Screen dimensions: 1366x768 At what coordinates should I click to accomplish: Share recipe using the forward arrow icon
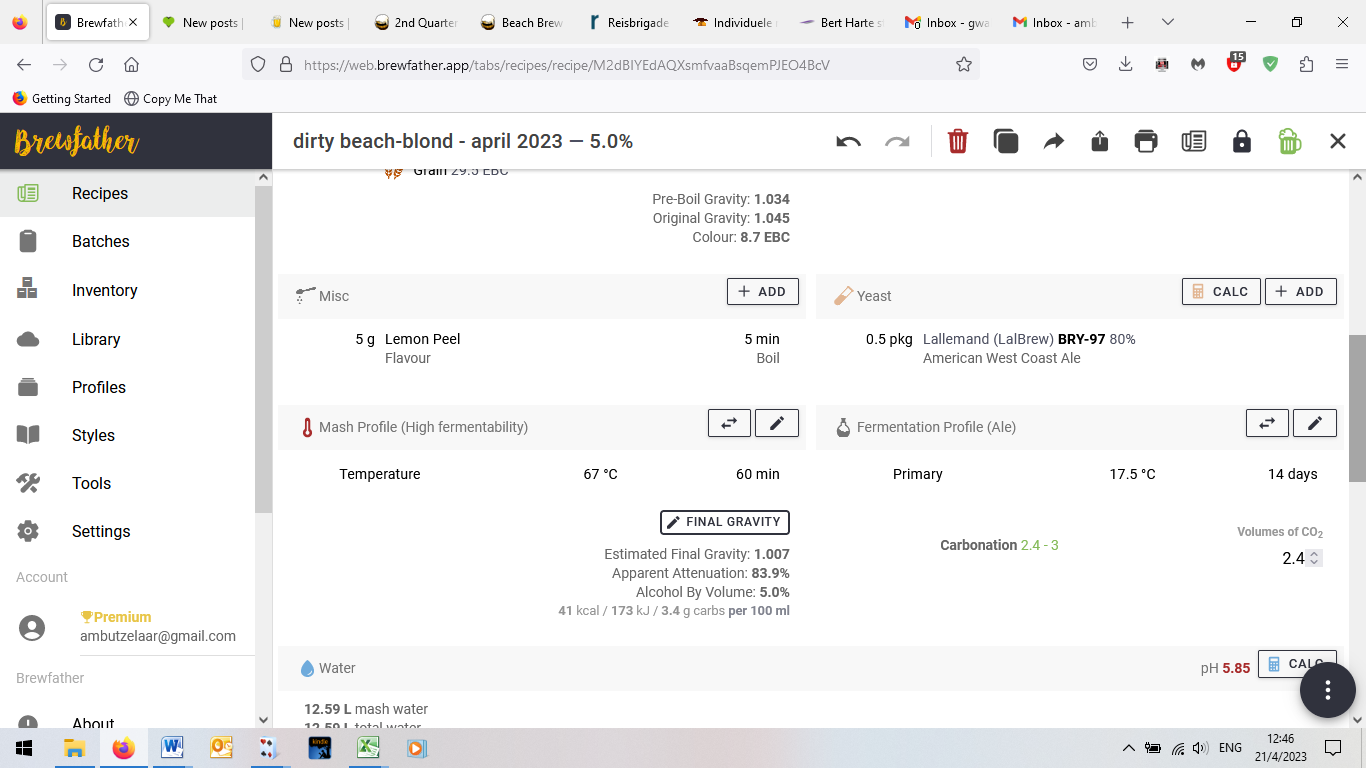click(x=1053, y=142)
